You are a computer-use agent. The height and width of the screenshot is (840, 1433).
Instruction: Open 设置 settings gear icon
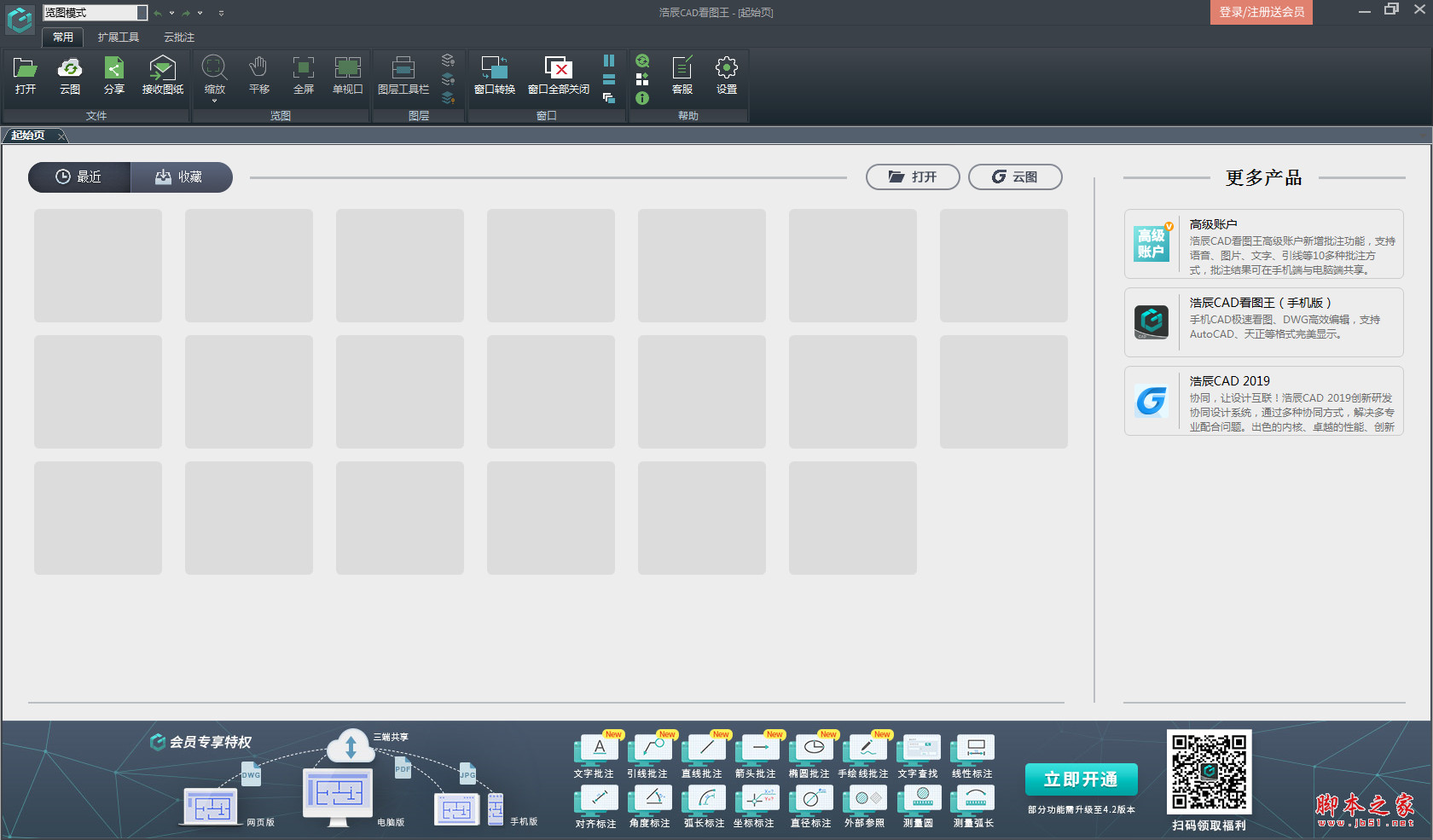[x=727, y=75]
